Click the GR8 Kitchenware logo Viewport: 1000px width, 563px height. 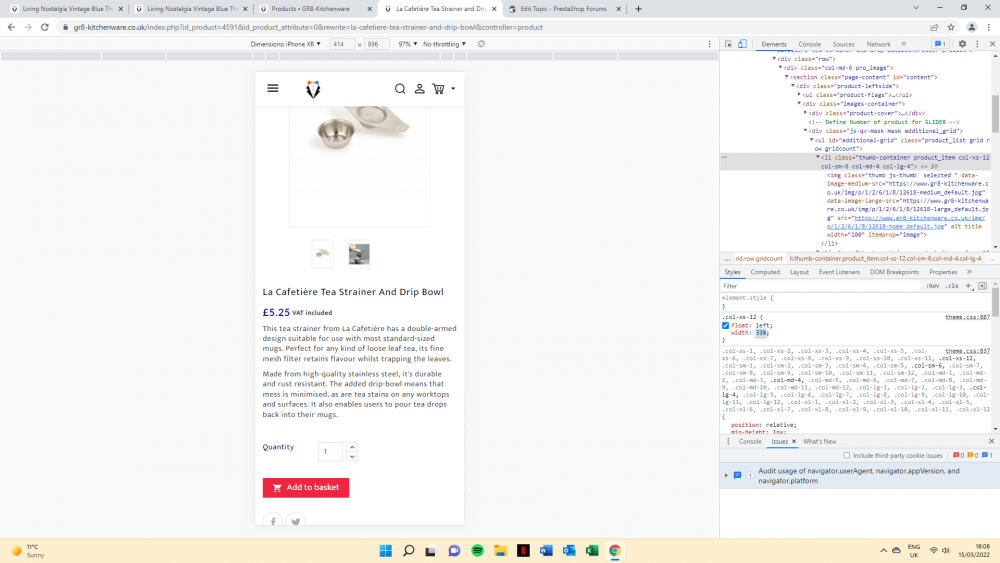pos(312,89)
